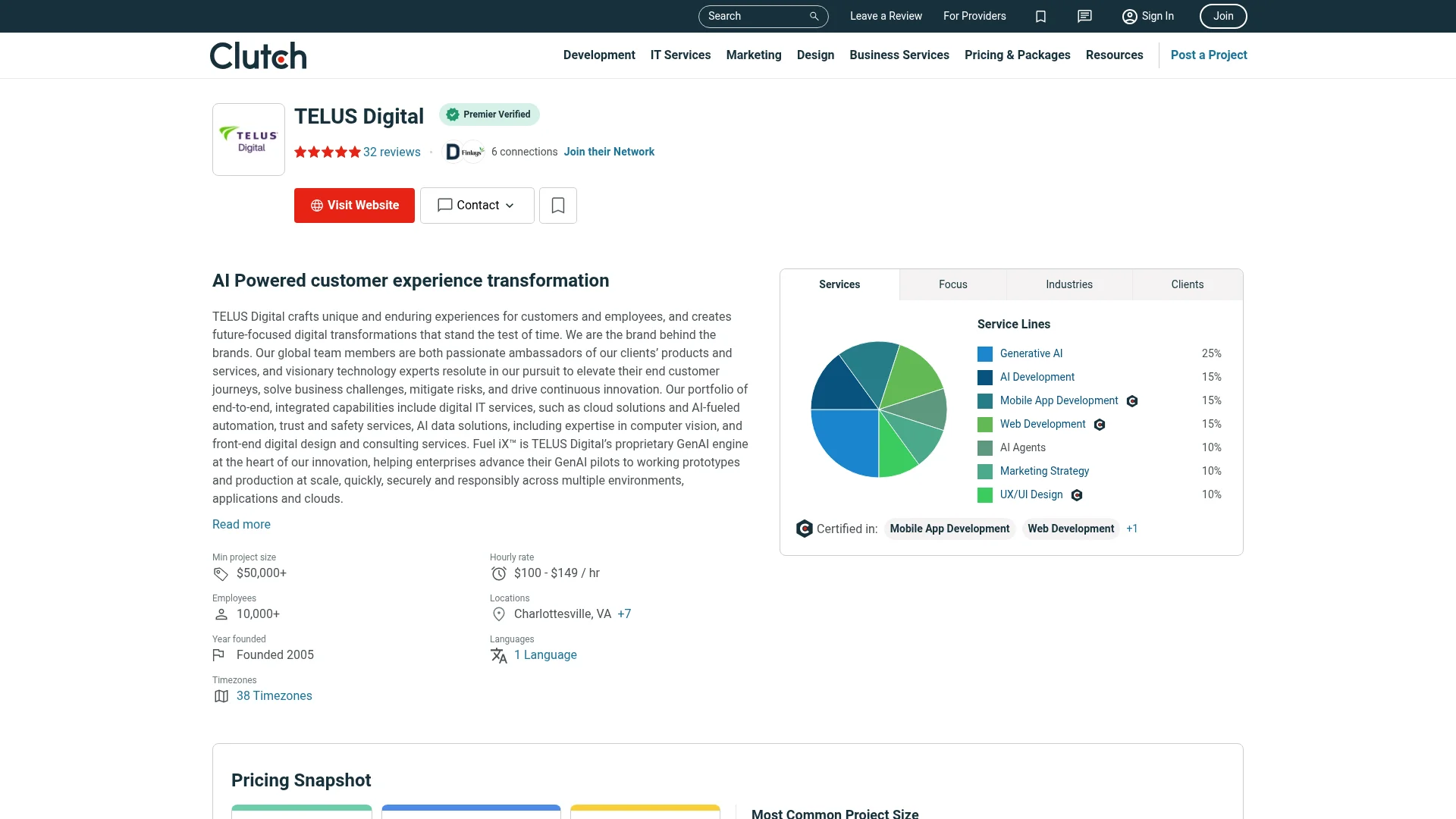Click the AI Development color swatch
This screenshot has width=1456, height=819.
pyautogui.click(x=985, y=378)
